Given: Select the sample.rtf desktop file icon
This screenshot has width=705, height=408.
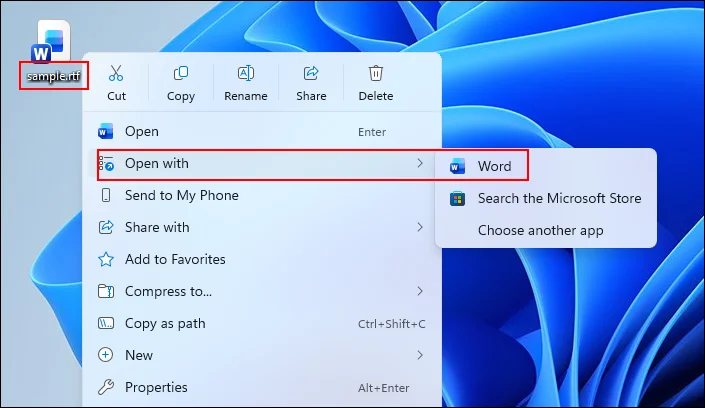Looking at the screenshot, I should (x=53, y=41).
